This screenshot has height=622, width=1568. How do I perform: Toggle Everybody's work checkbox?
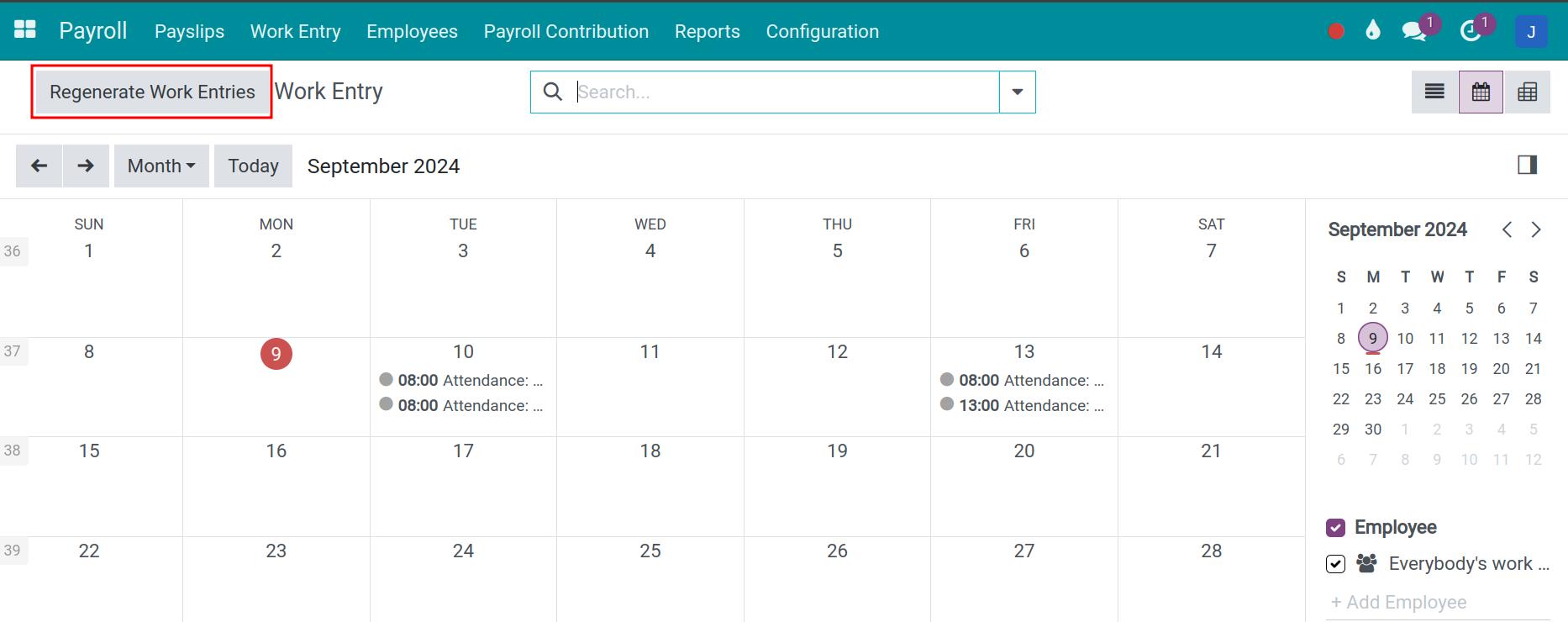tap(1335, 563)
